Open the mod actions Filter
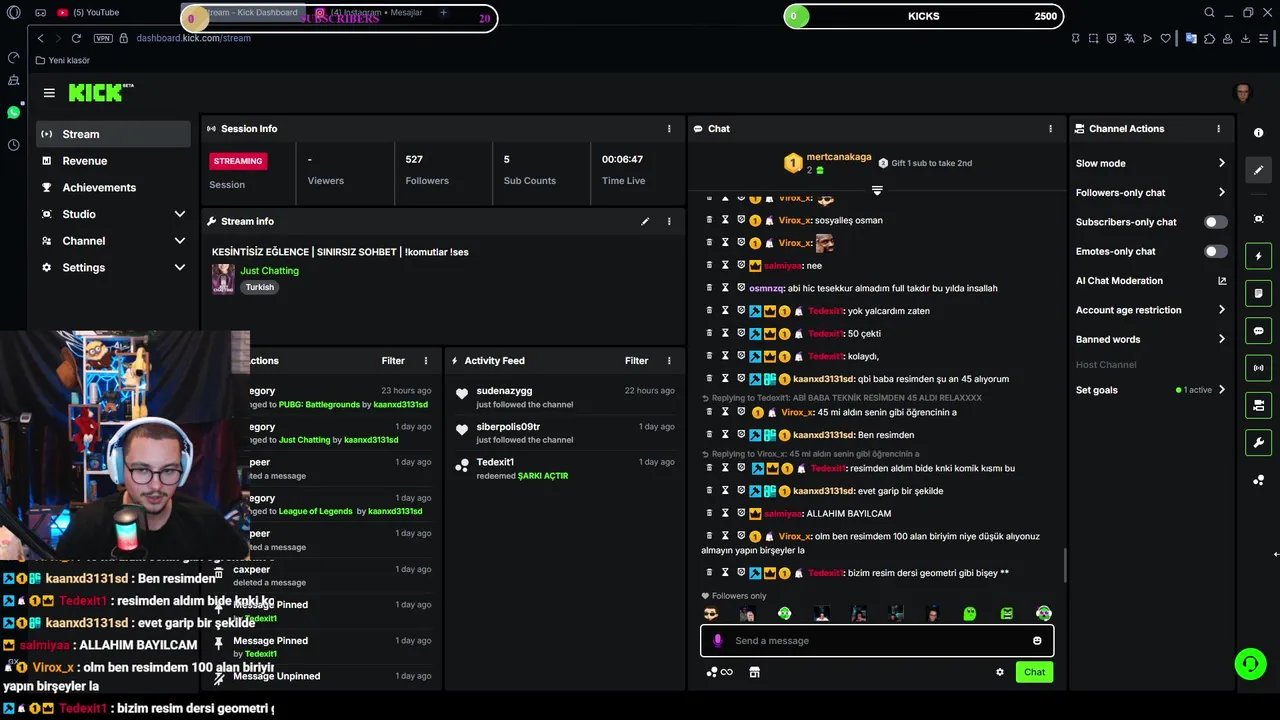Viewport: 1280px width, 720px height. [x=393, y=361]
